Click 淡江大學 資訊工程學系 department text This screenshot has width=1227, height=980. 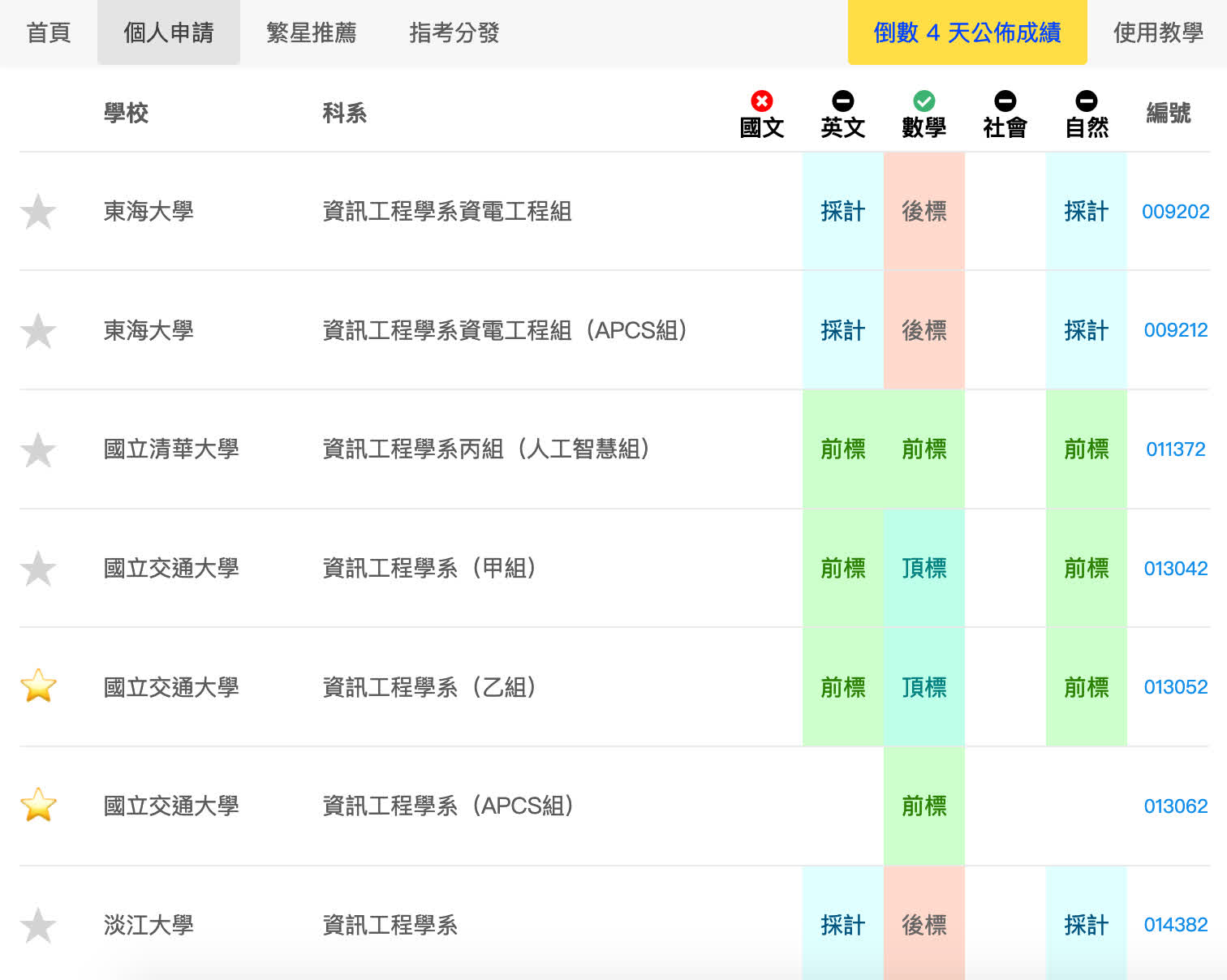point(390,925)
